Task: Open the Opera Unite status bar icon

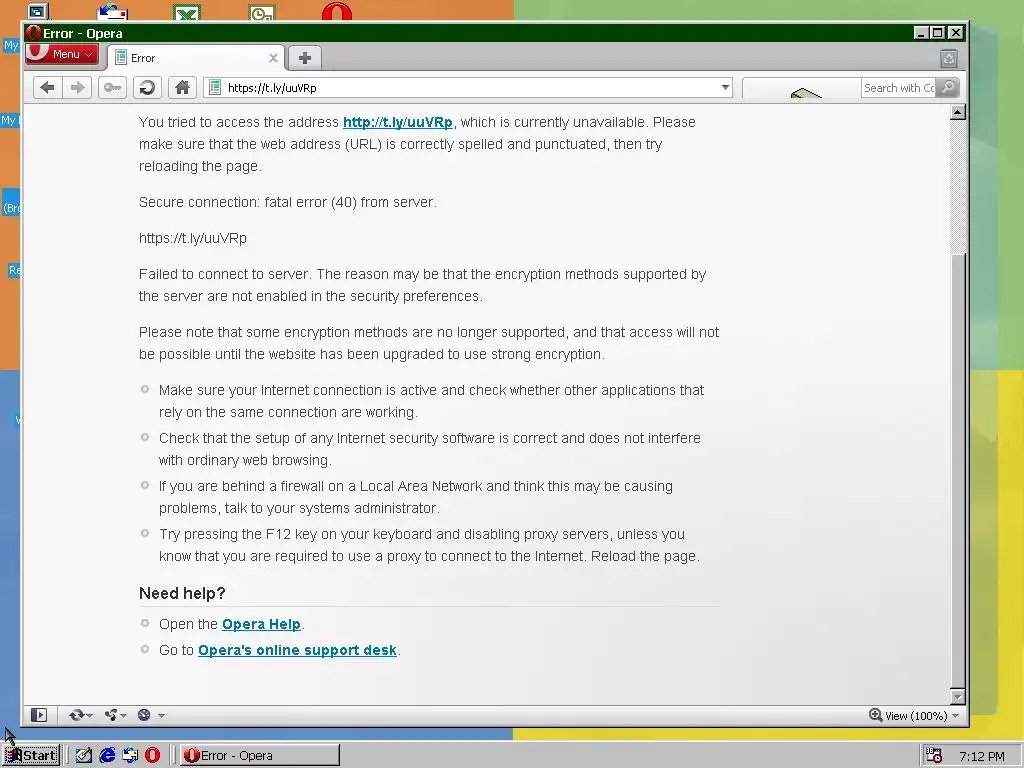Action: click(111, 715)
